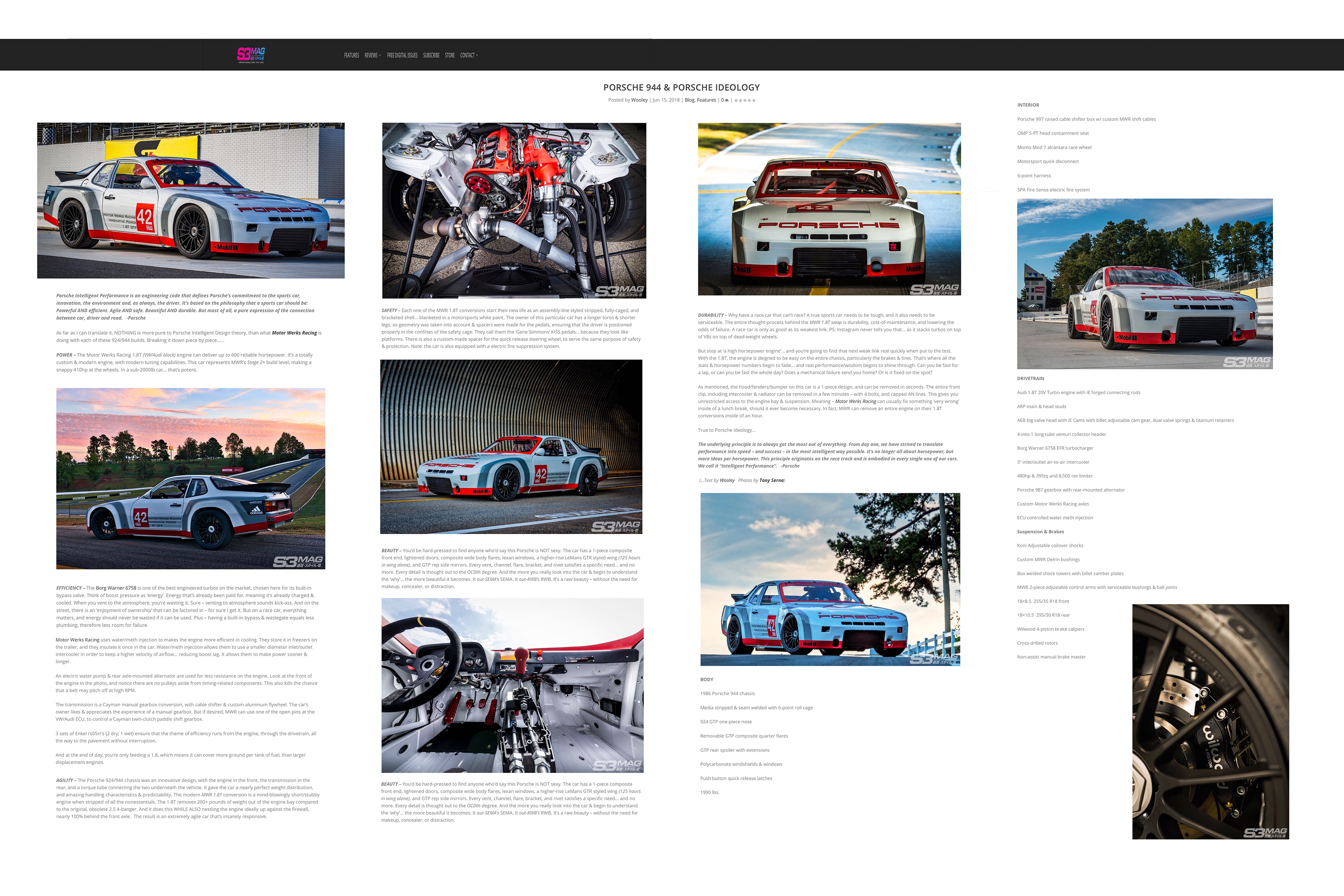Viewport: 1344px width, 896px height.
Task: Click Motor Werks Racing link in durability section
Action: (x=855, y=402)
